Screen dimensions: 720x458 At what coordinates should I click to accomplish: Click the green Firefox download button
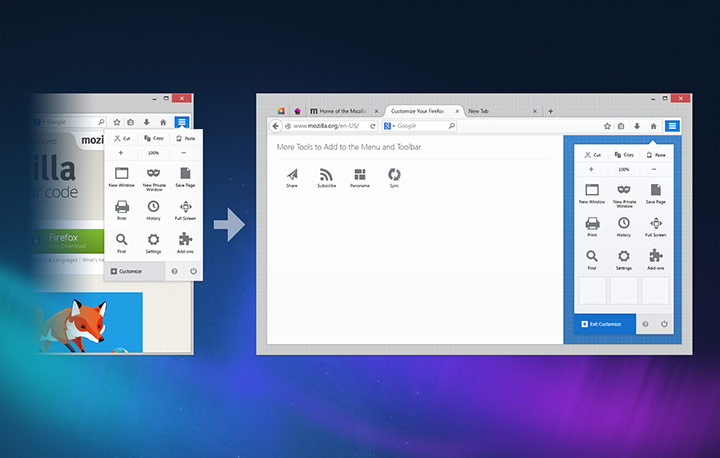(x=68, y=241)
